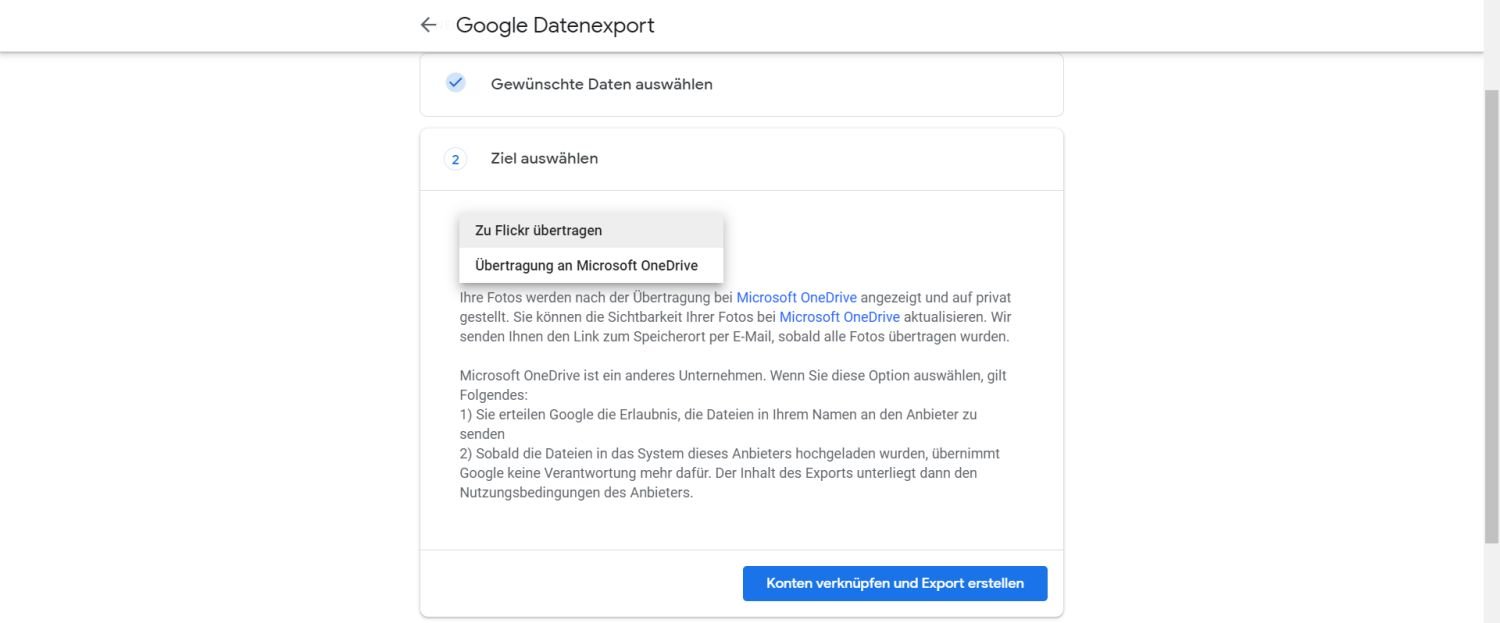Click empty space left of the export button
Viewport: 1500px width, 623px height.
tap(580, 583)
